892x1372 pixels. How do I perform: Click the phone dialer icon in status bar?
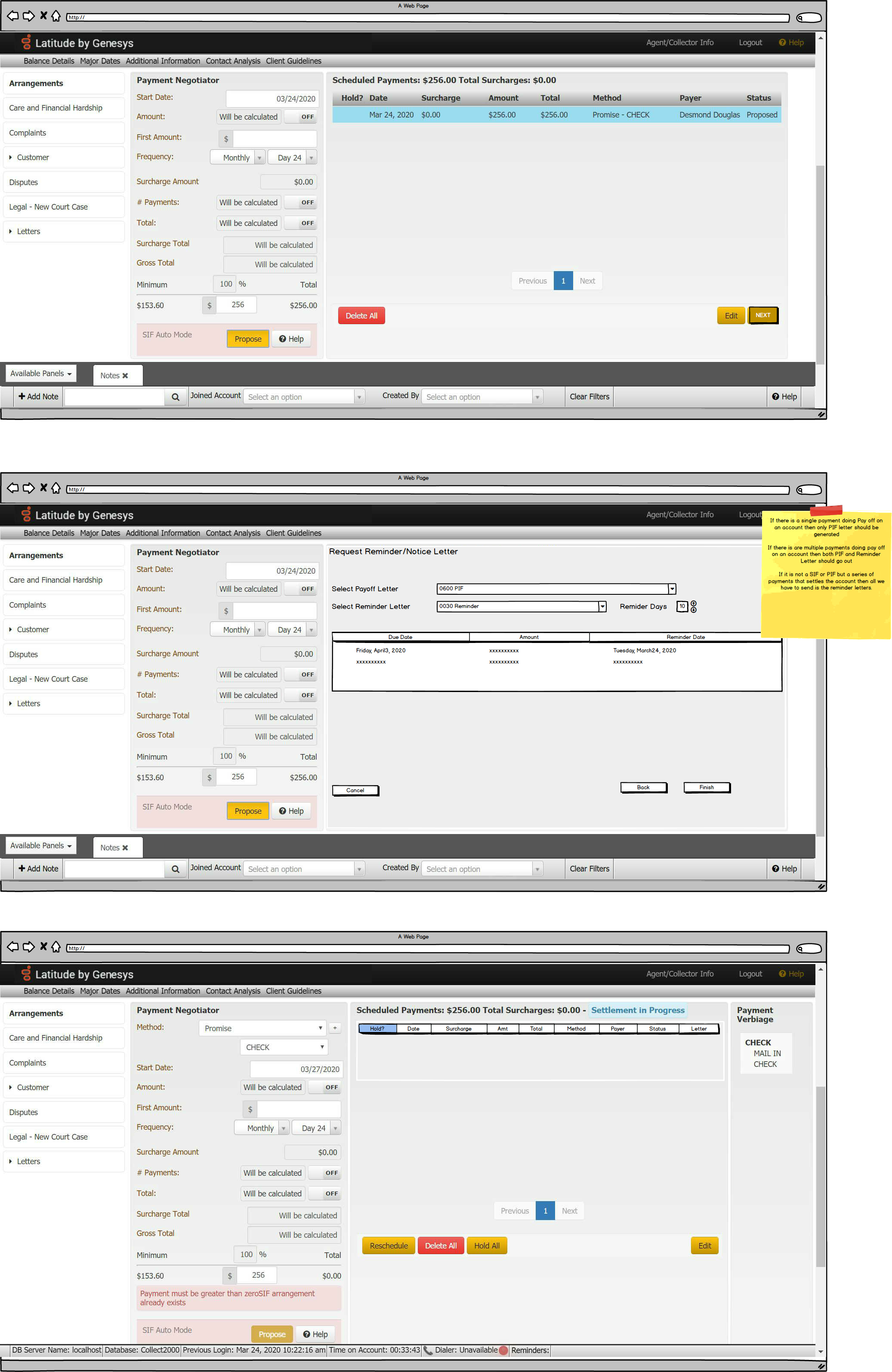coord(428,1350)
